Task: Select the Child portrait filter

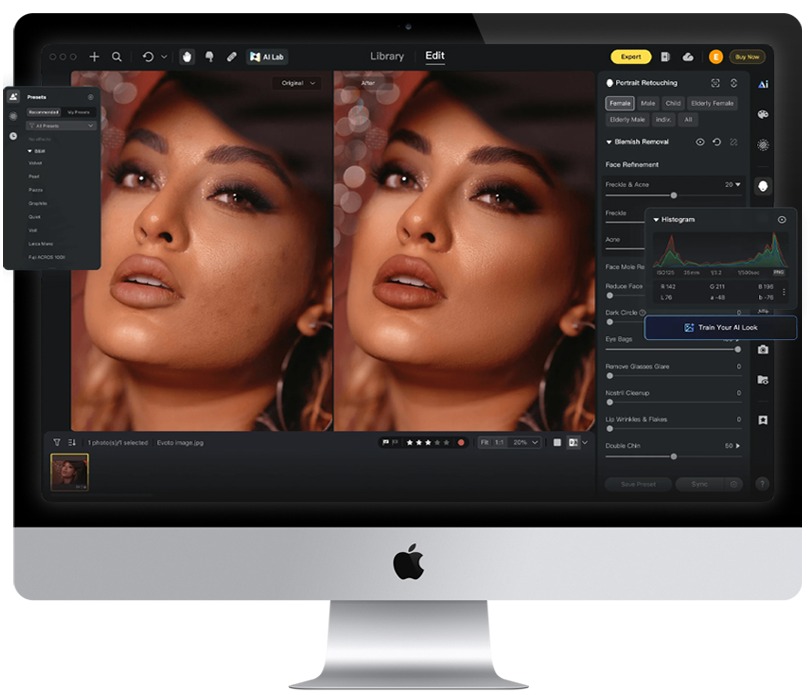Action: point(673,103)
